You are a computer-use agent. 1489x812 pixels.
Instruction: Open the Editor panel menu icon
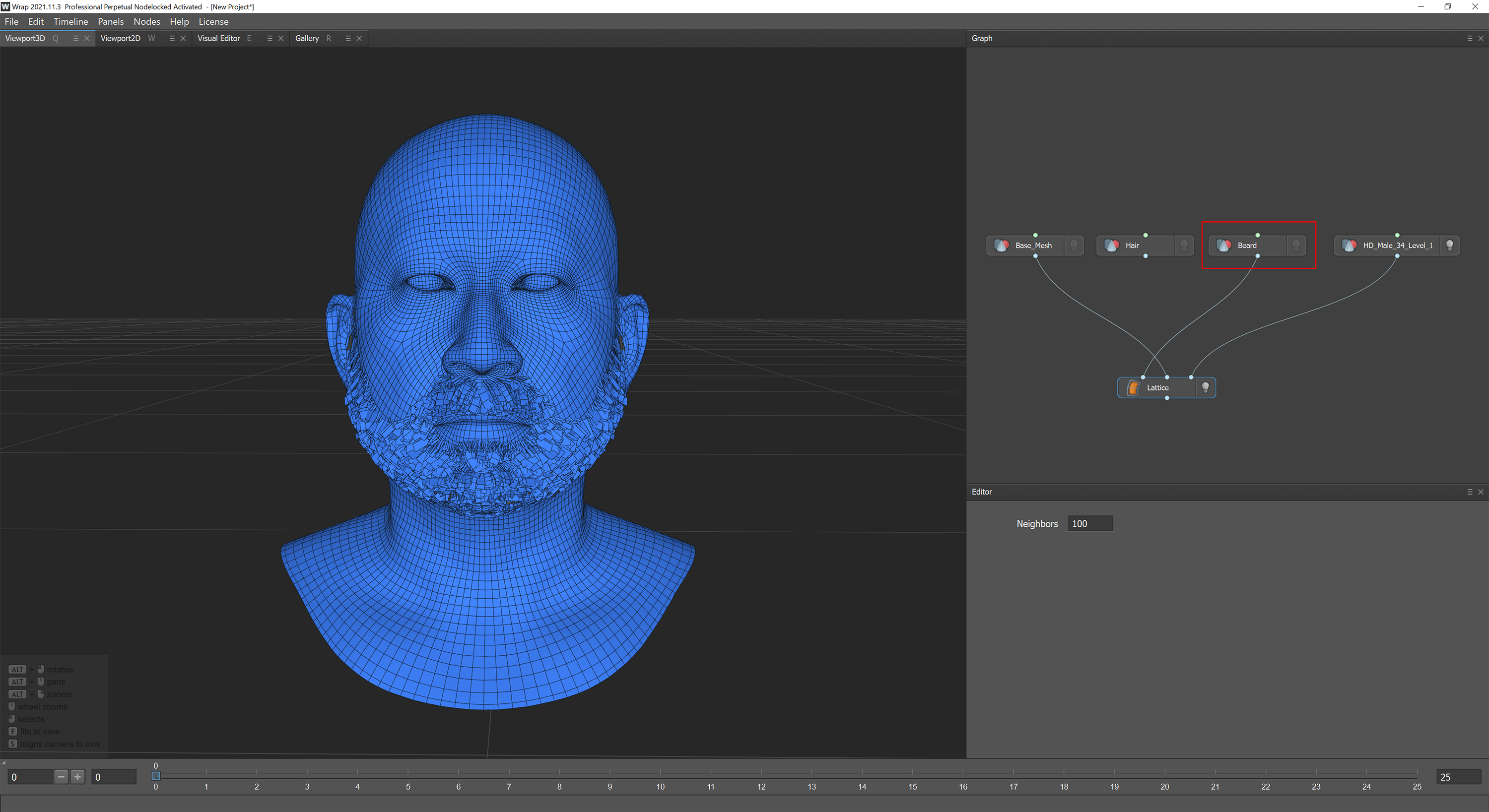[x=1469, y=492]
